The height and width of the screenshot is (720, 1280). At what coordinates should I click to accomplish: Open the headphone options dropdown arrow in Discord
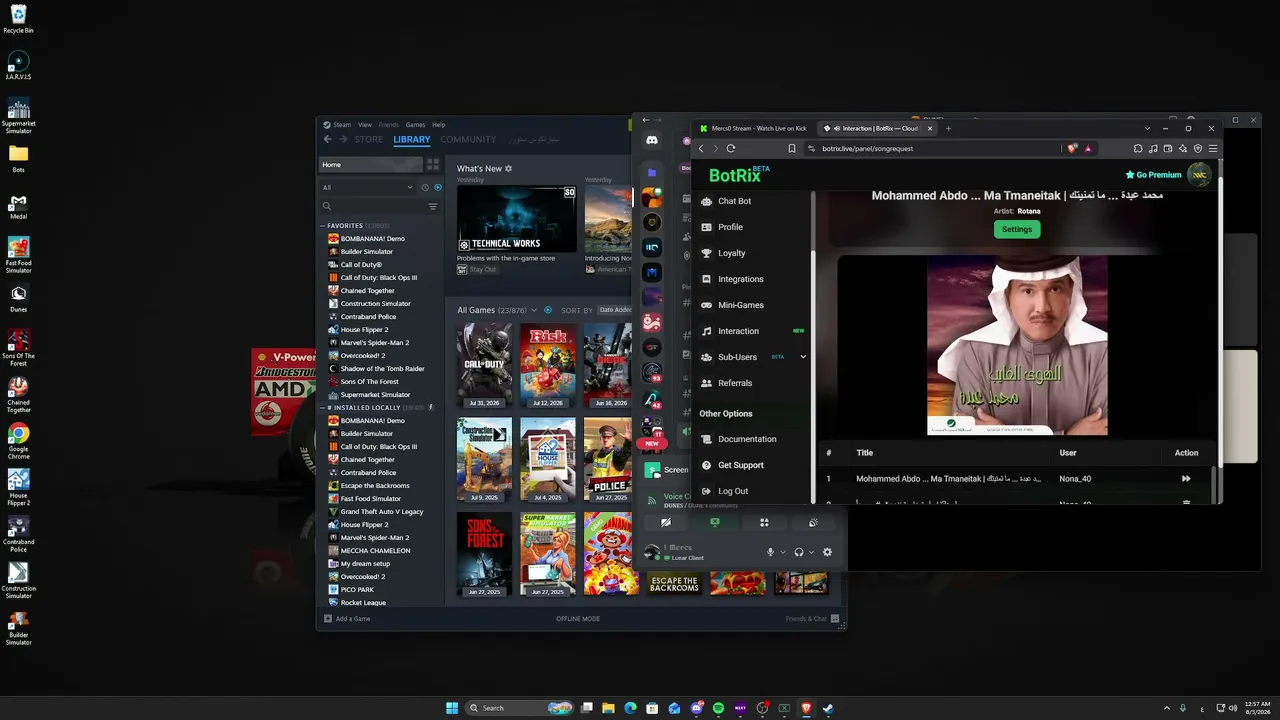(811, 552)
